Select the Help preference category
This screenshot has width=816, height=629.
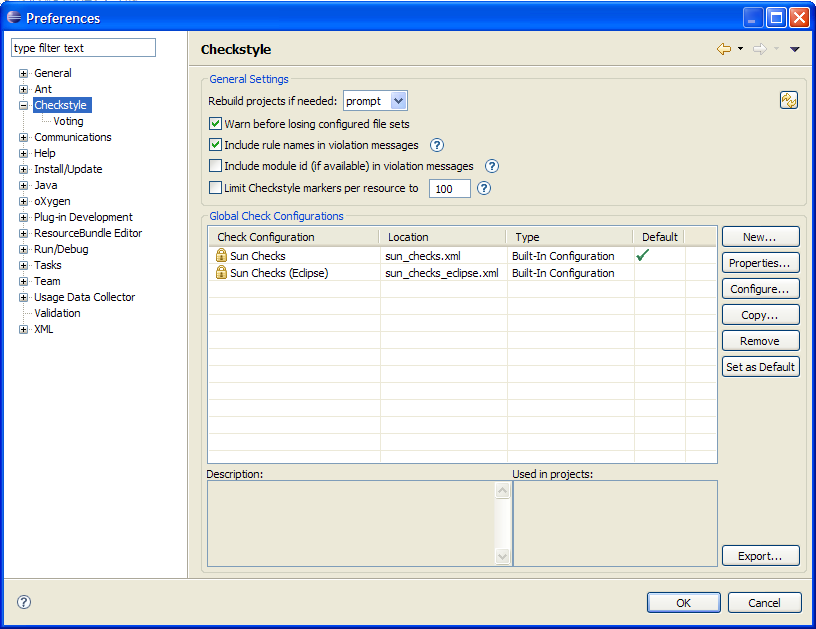tap(45, 153)
